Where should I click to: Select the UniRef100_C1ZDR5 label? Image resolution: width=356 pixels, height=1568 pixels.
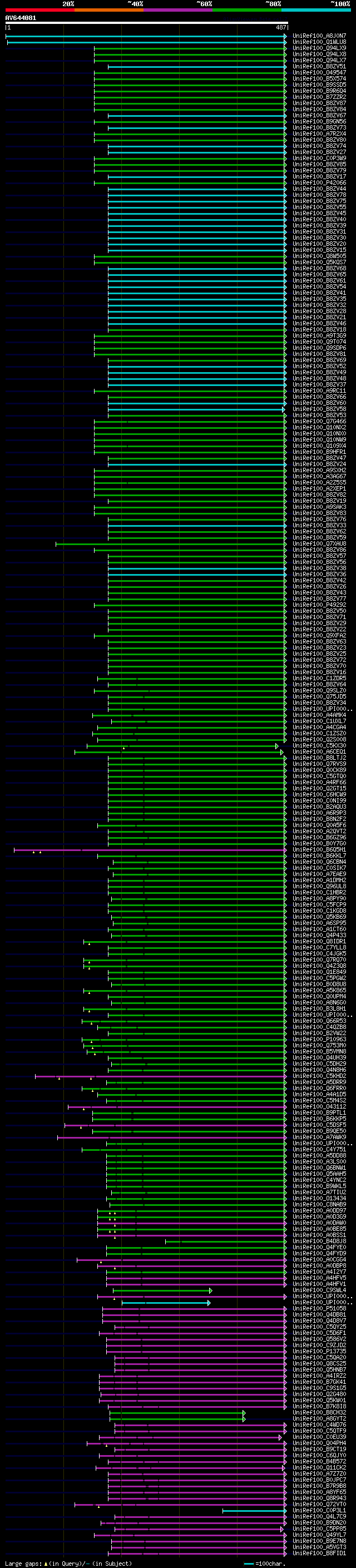pyautogui.click(x=319, y=678)
